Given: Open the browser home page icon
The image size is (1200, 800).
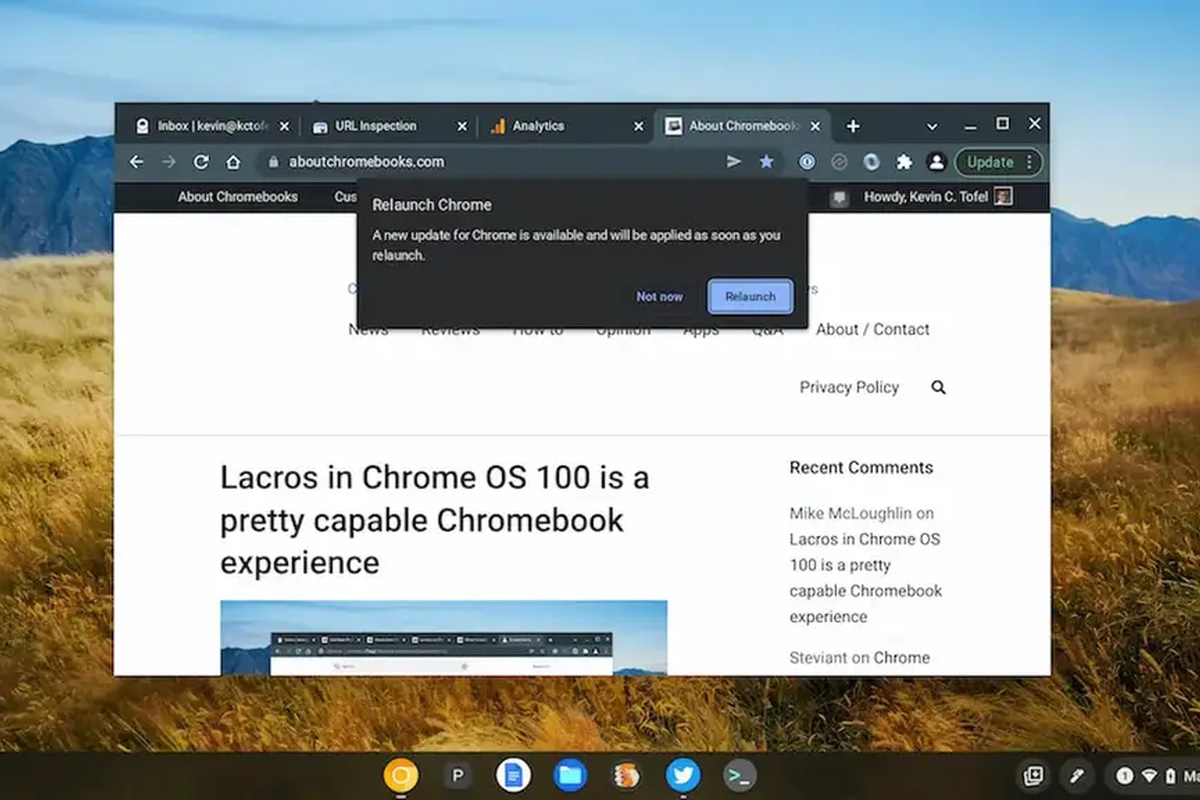Looking at the screenshot, I should [233, 162].
